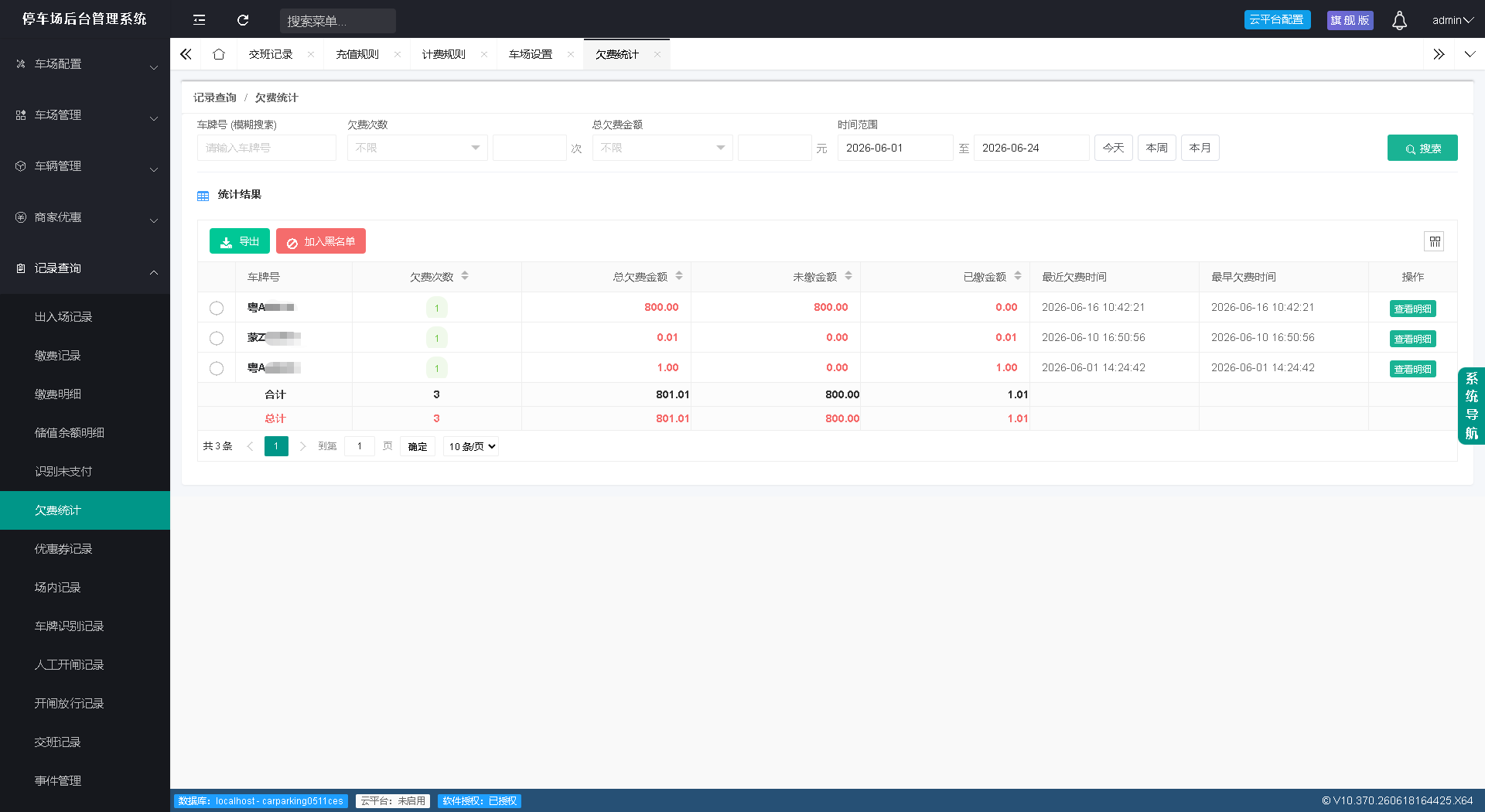Viewport: 1485px width, 812px height.
Task: Click the start date field 2026-06-01
Action: pos(896,148)
